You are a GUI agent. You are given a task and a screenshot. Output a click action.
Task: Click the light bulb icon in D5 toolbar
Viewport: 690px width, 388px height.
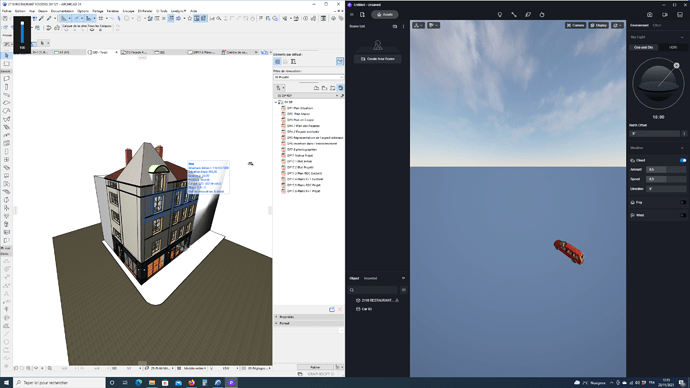point(499,15)
